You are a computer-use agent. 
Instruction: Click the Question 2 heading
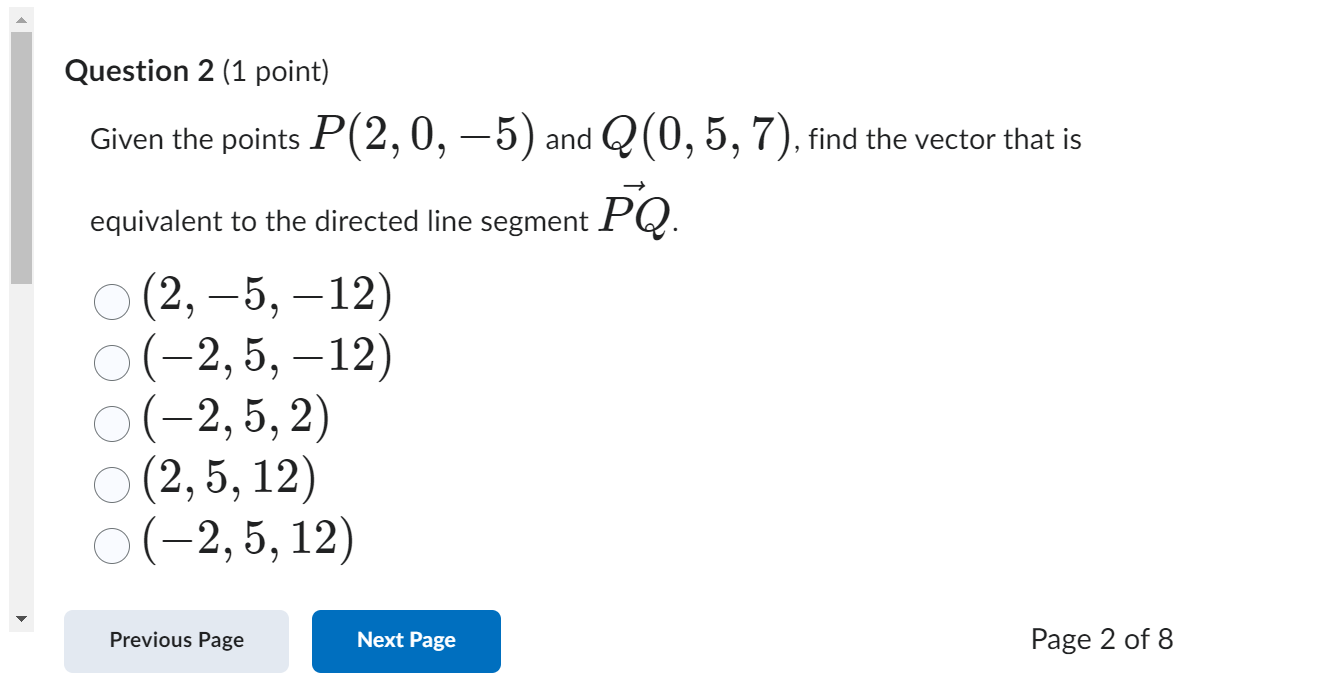140,70
